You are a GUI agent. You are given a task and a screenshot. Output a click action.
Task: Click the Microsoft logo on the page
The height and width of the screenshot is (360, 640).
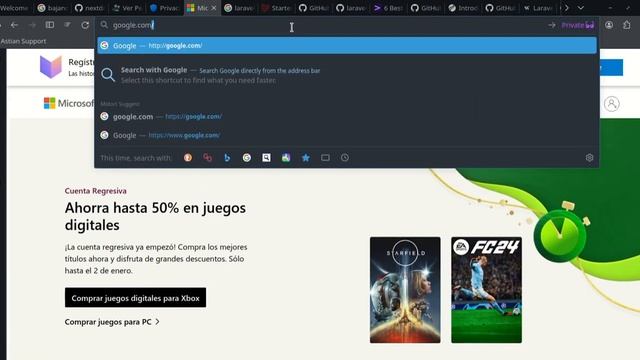click(x=69, y=103)
